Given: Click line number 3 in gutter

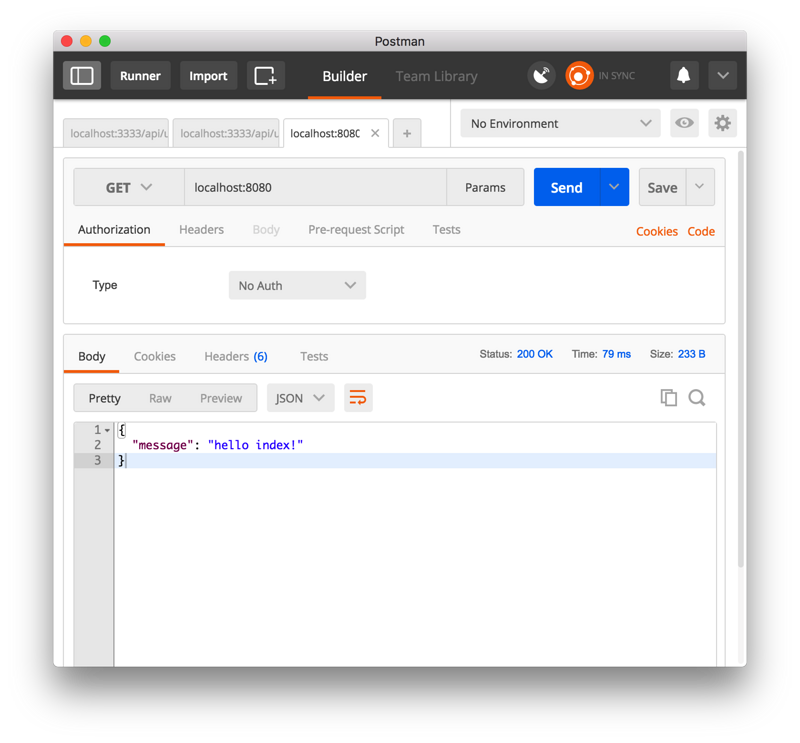Looking at the screenshot, I should click(x=97, y=460).
